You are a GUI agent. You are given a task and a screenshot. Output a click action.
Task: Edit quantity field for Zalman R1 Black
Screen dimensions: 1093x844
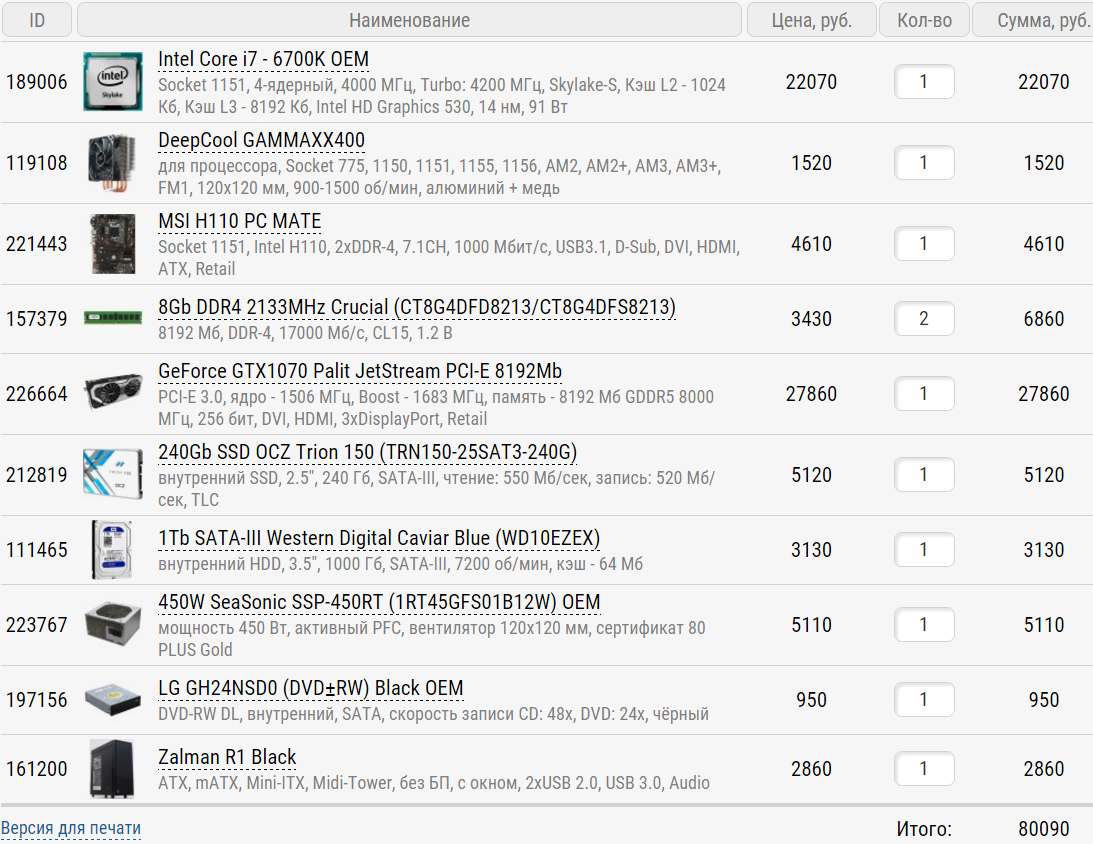pyautogui.click(x=924, y=768)
